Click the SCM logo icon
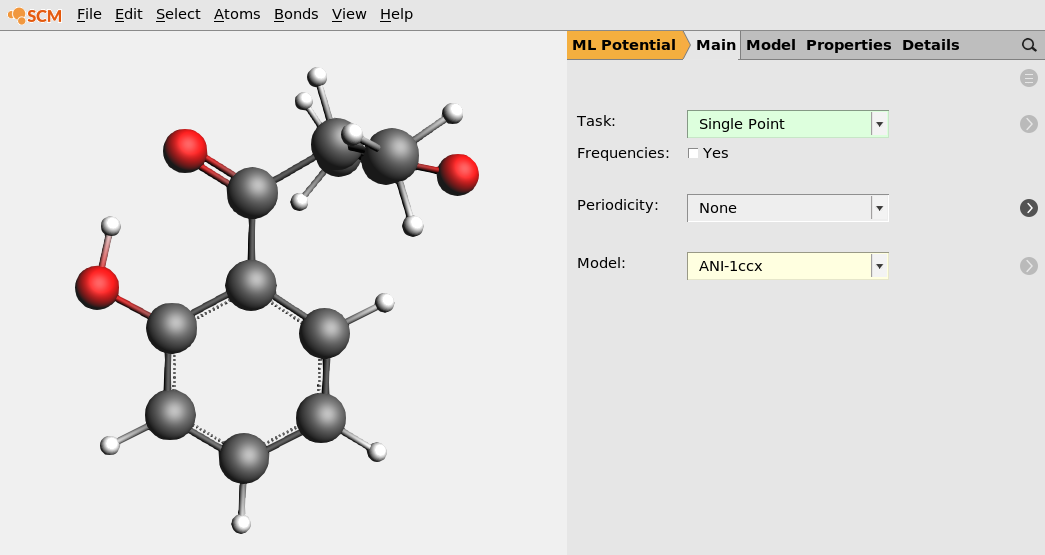Screen dimensions: 1045x555 pos(35,14)
